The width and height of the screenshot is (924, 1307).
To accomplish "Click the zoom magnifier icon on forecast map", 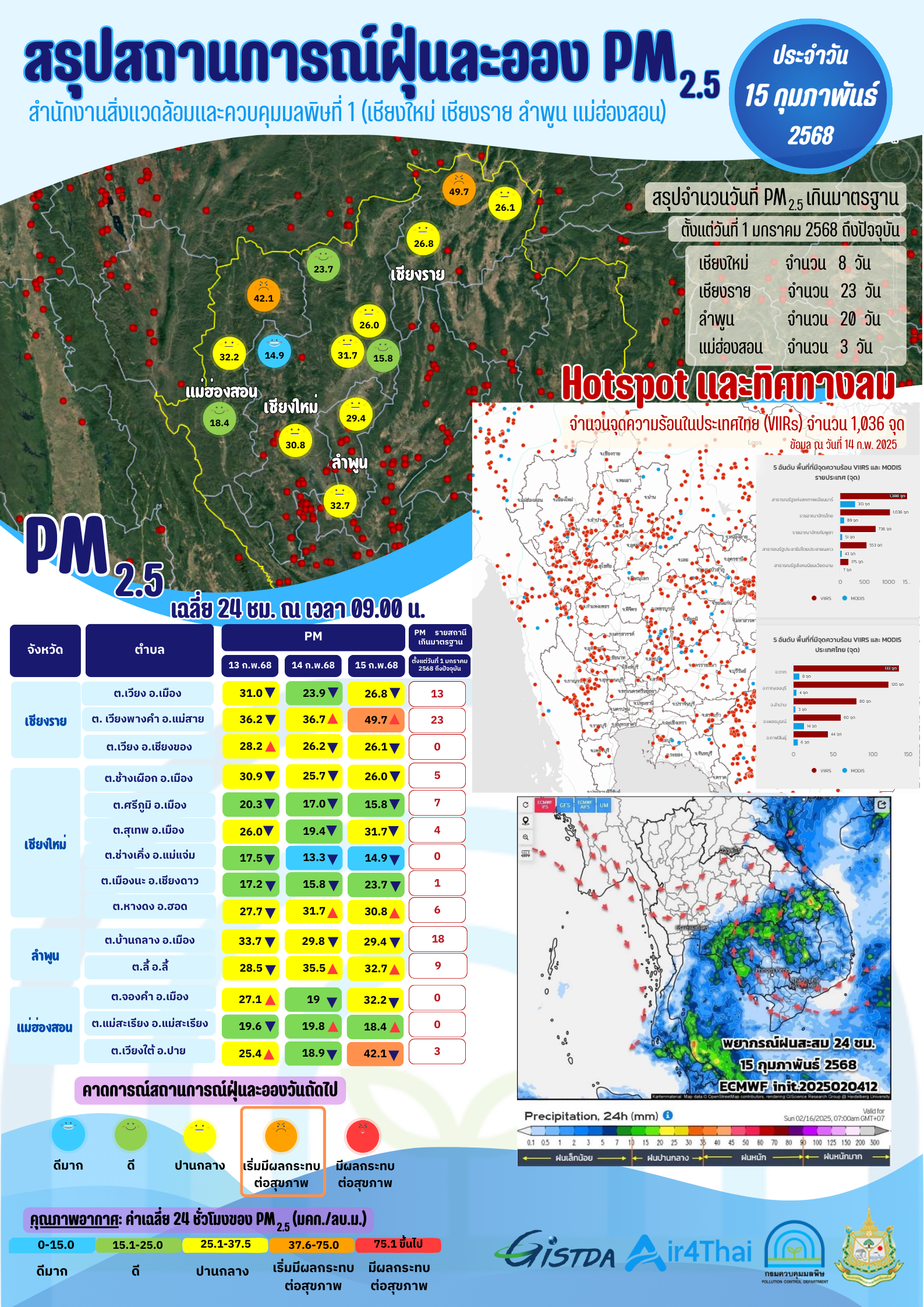I will pos(525,837).
